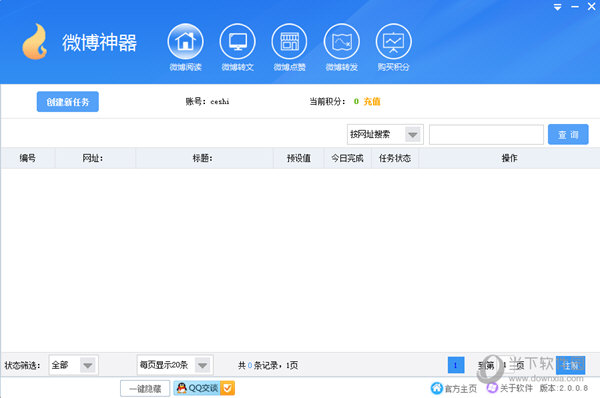Viewport: 600px width, 398px height.
Task: Open the 微博转发 map icon
Action: click(x=341, y=42)
